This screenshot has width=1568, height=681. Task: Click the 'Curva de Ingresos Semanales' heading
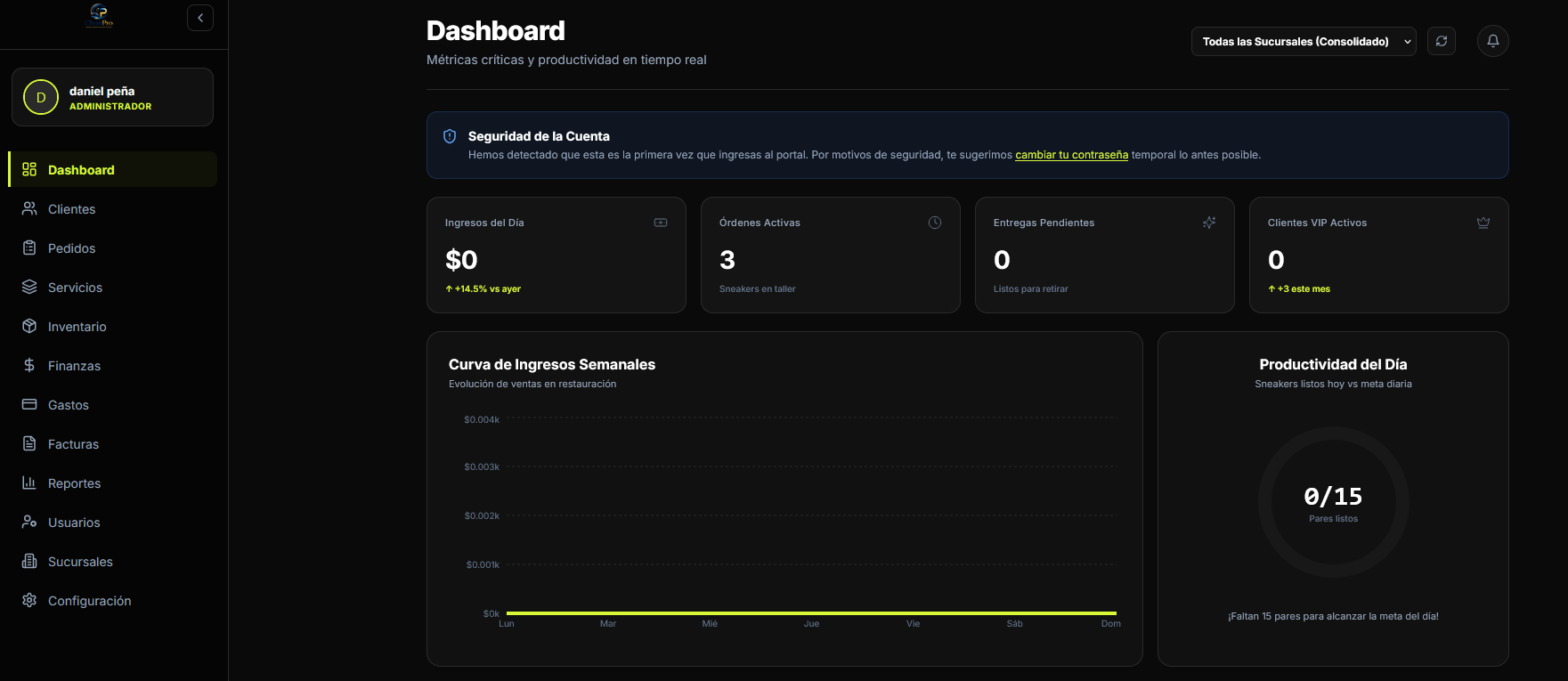[552, 364]
